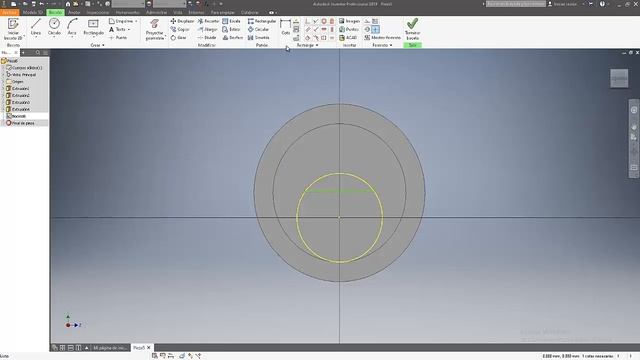Select Cuerpos sólidos in browser tree

(24, 68)
